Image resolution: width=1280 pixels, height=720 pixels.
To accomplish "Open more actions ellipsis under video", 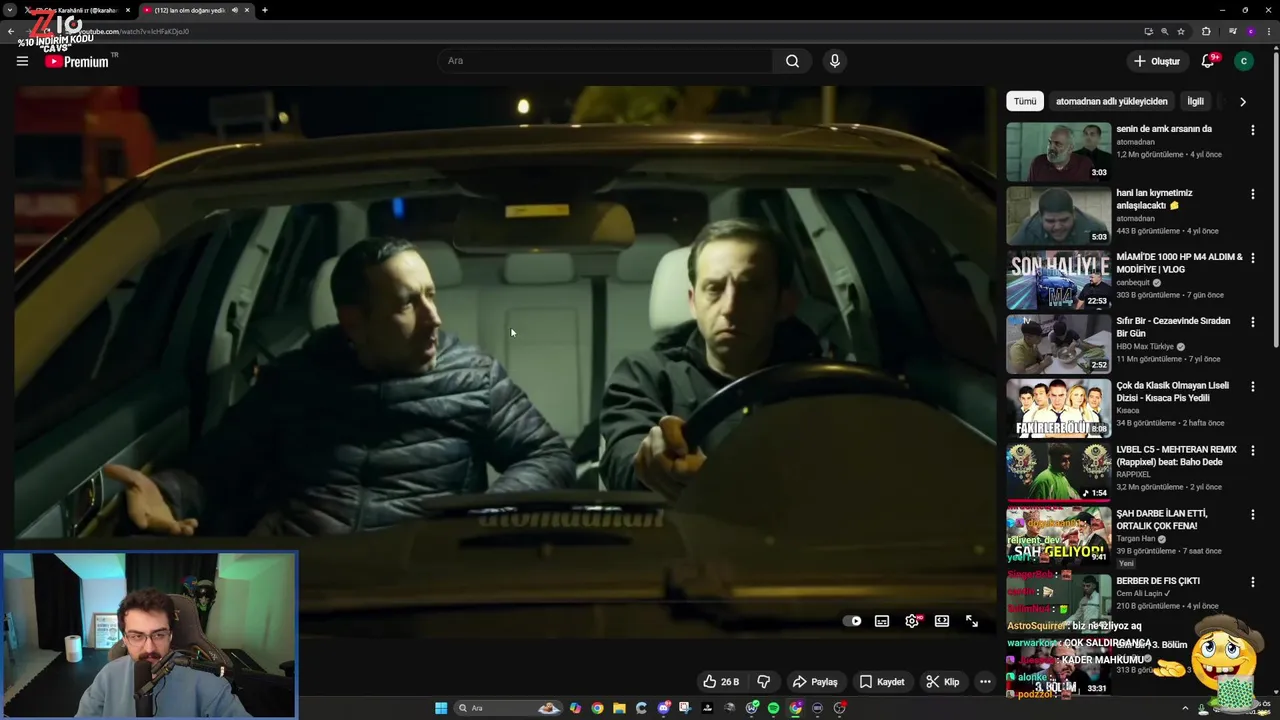I will (985, 682).
